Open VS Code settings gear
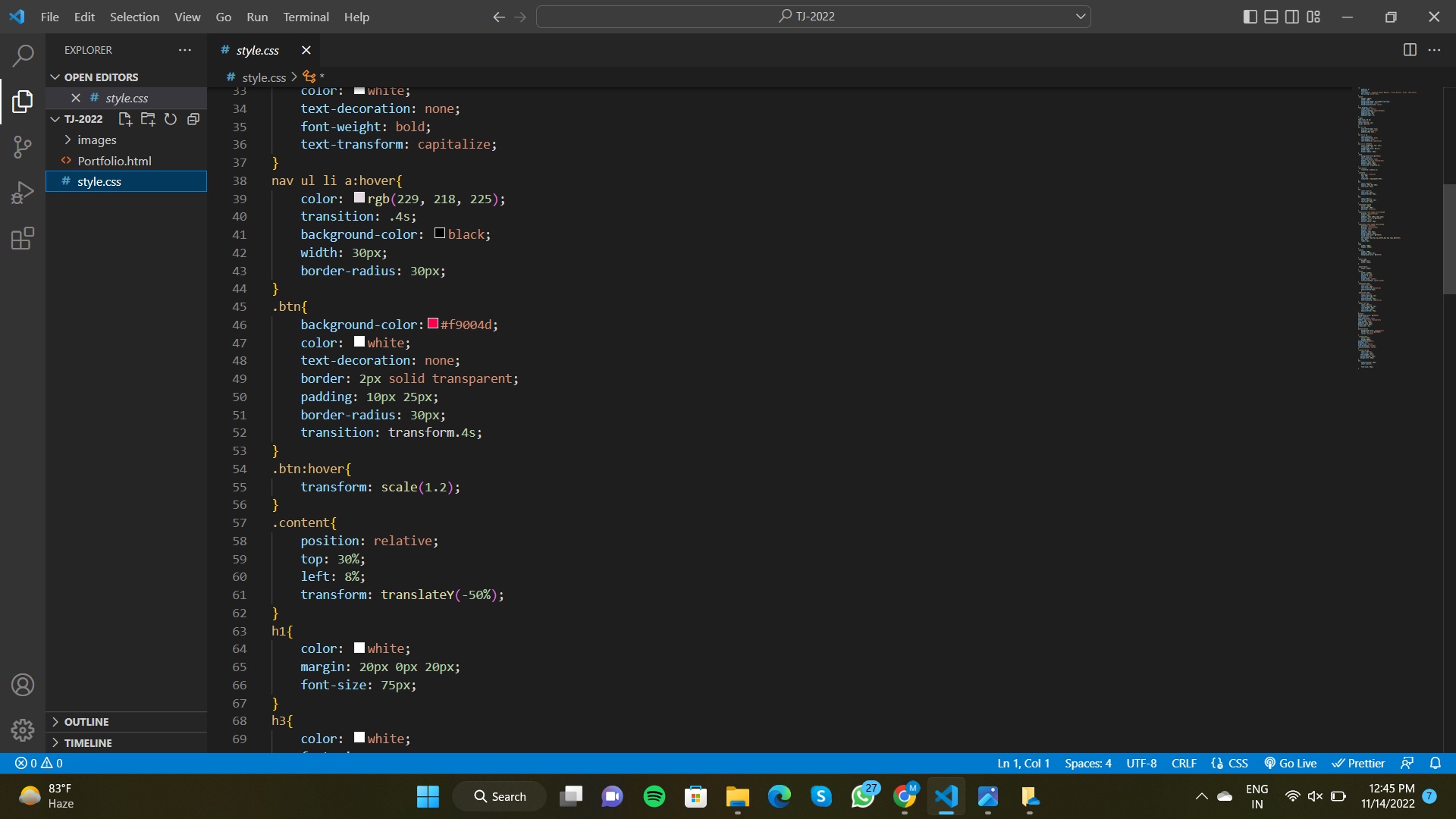 coord(23,730)
